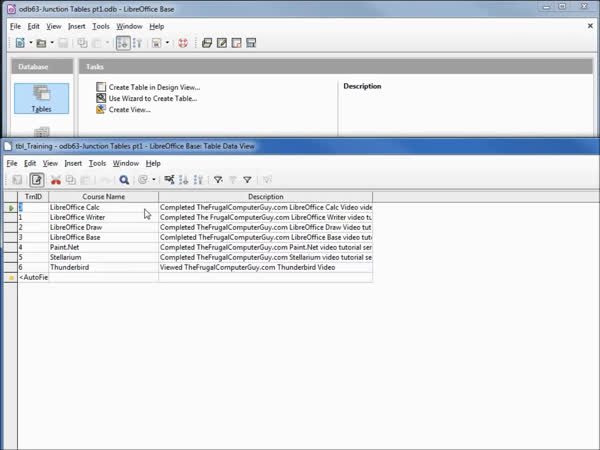Click Cut scissors icon in table toolbar

click(x=56, y=180)
